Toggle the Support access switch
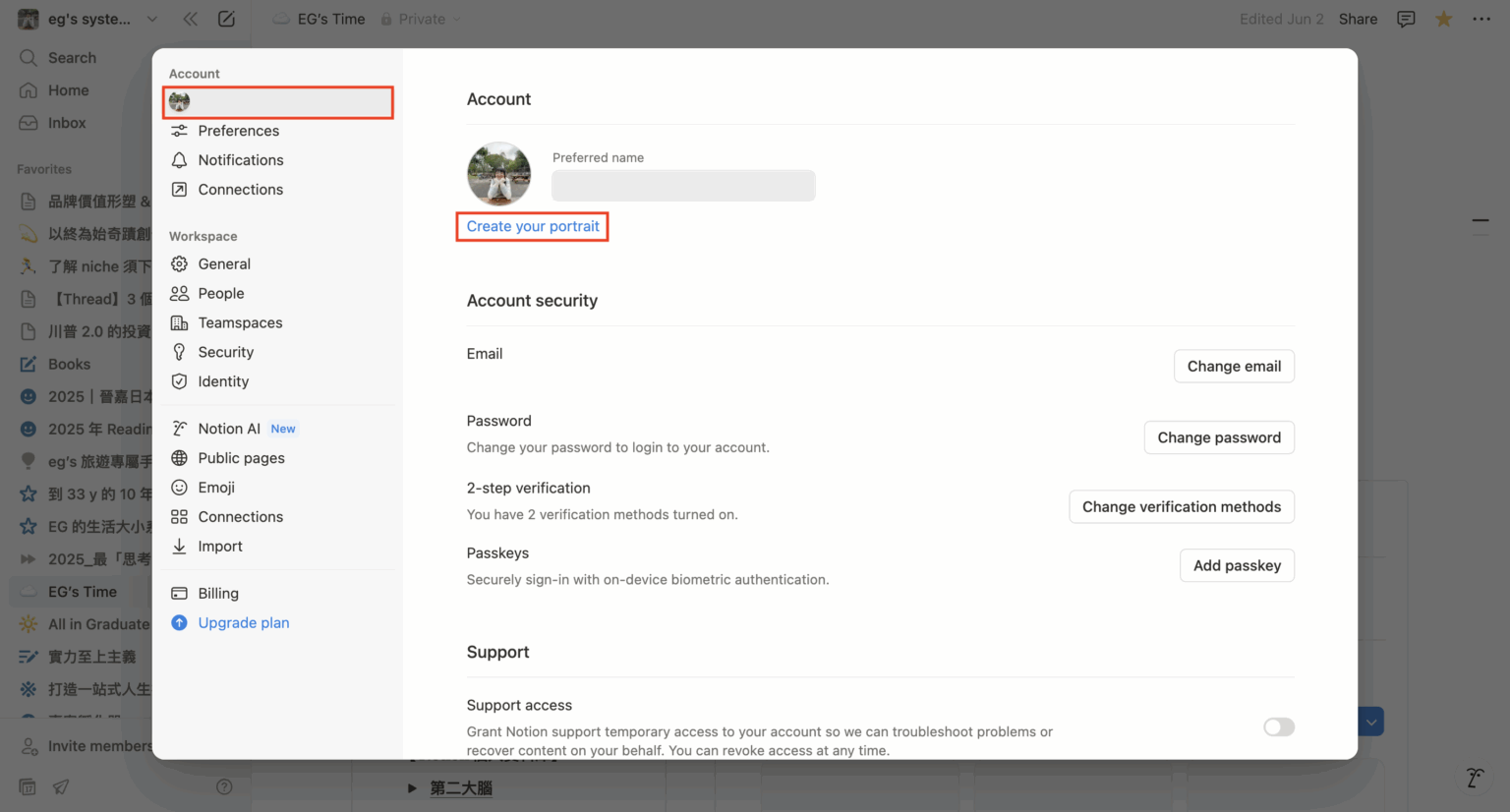 pos(1278,727)
